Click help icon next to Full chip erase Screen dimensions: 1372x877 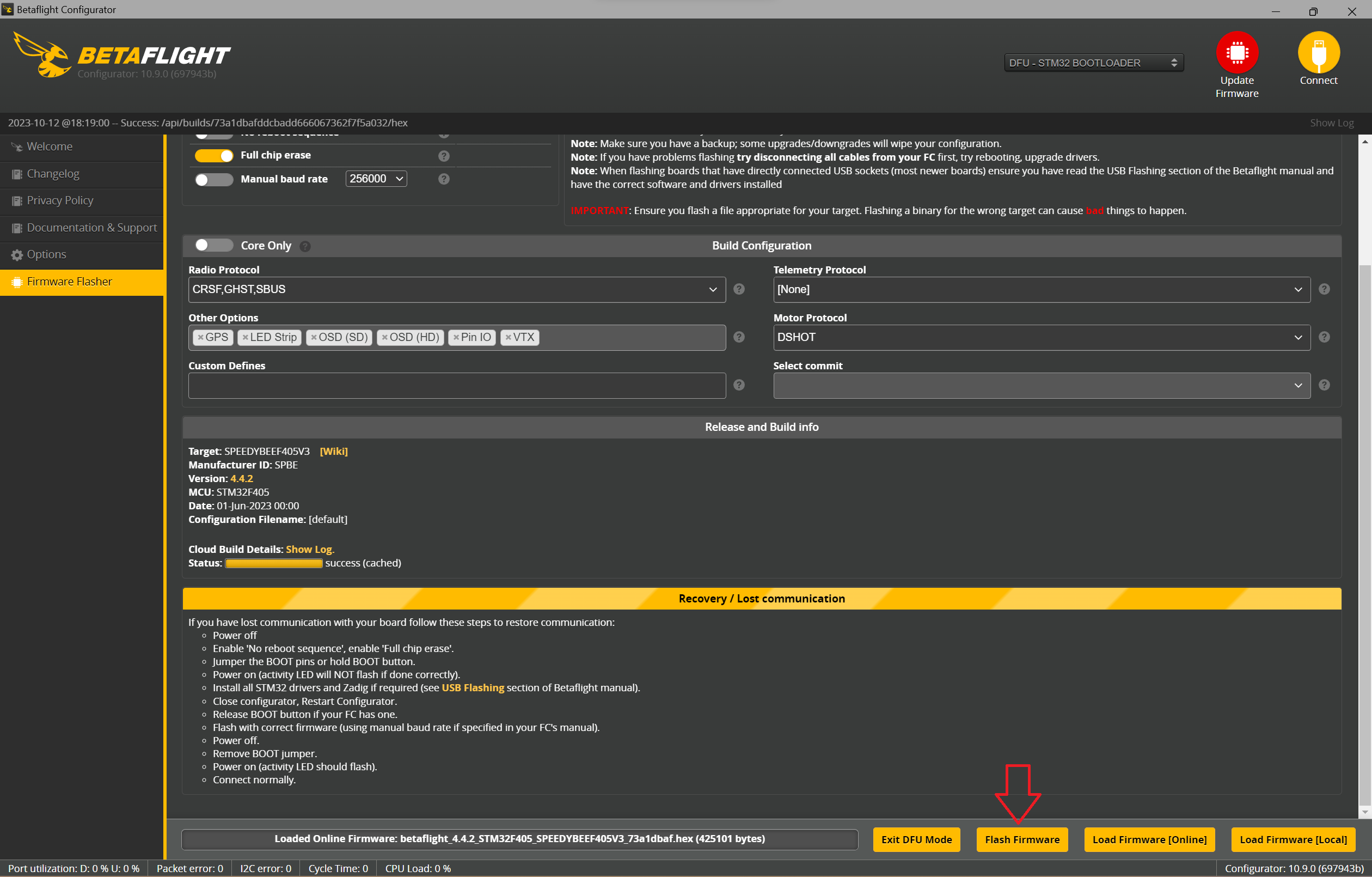coord(444,156)
